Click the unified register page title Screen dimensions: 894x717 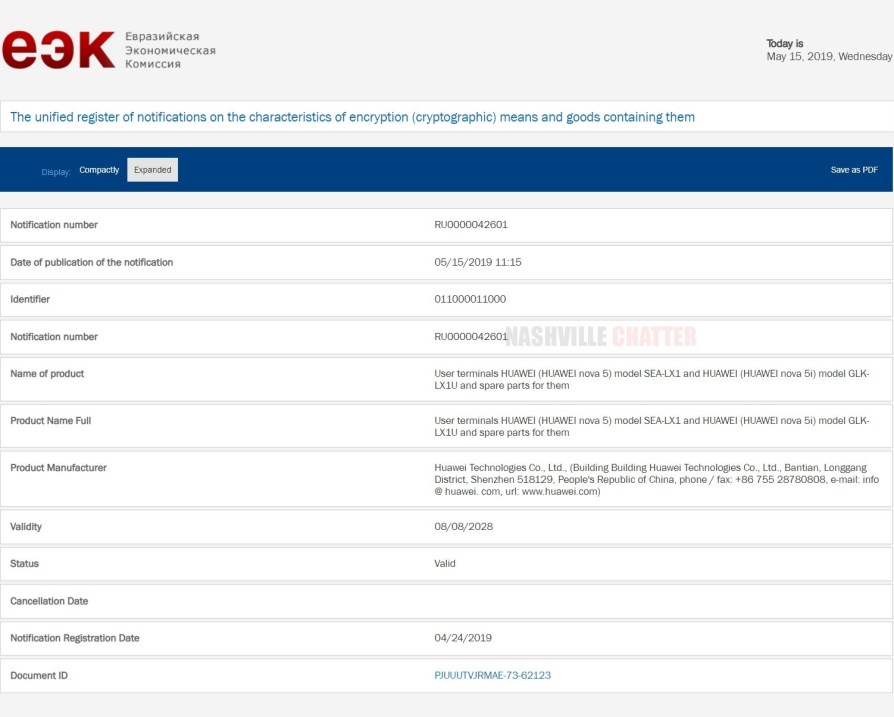tap(352, 117)
